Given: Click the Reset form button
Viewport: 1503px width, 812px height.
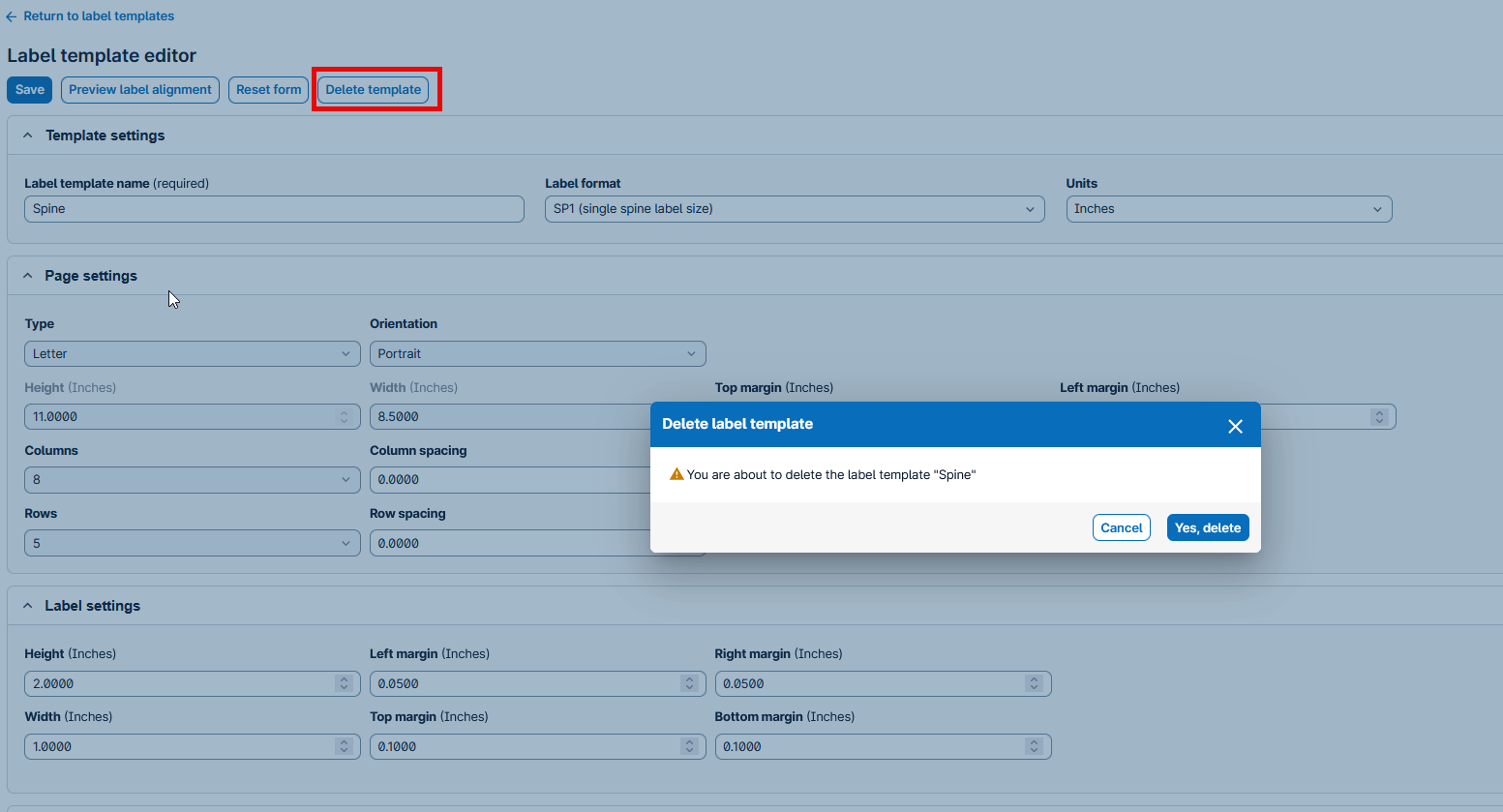Looking at the screenshot, I should [268, 90].
